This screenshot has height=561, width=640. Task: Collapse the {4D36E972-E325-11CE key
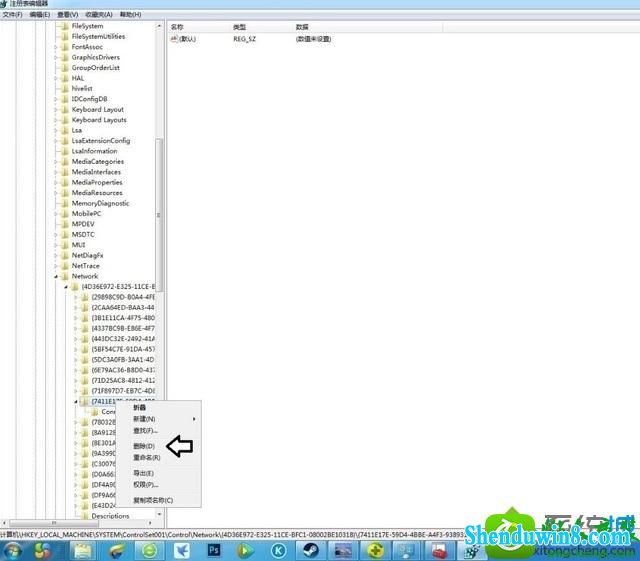click(66, 287)
